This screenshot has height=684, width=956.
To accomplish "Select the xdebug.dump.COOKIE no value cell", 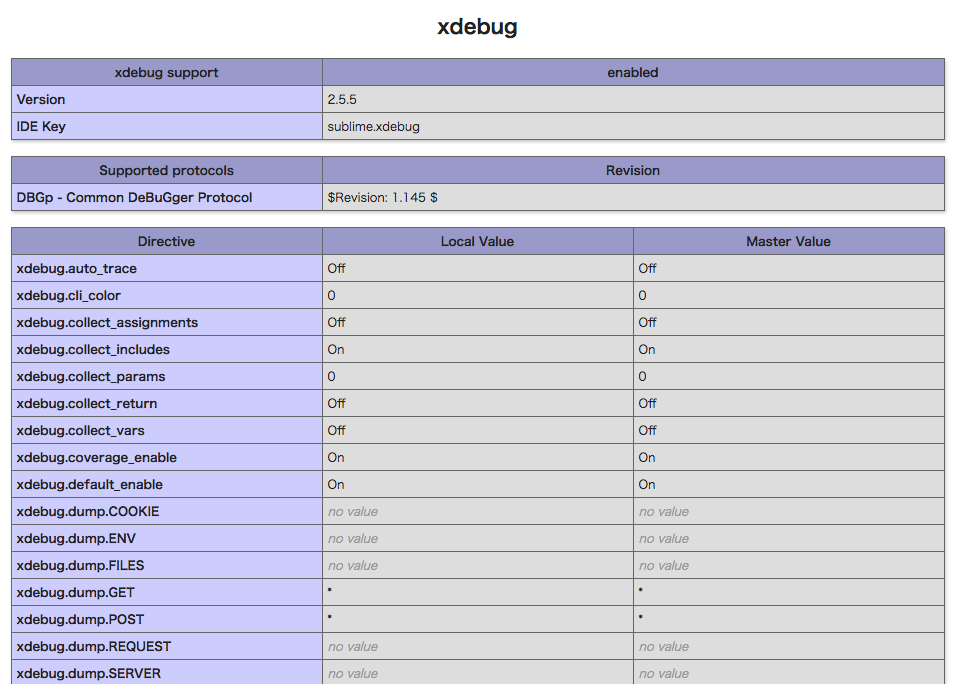I will click(x=352, y=511).
